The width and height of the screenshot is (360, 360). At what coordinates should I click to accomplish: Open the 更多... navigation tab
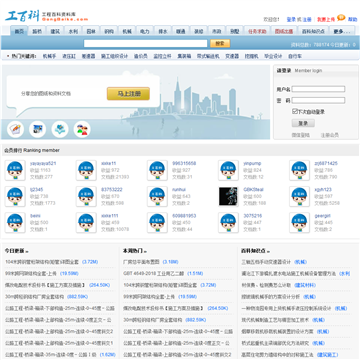coord(342,31)
